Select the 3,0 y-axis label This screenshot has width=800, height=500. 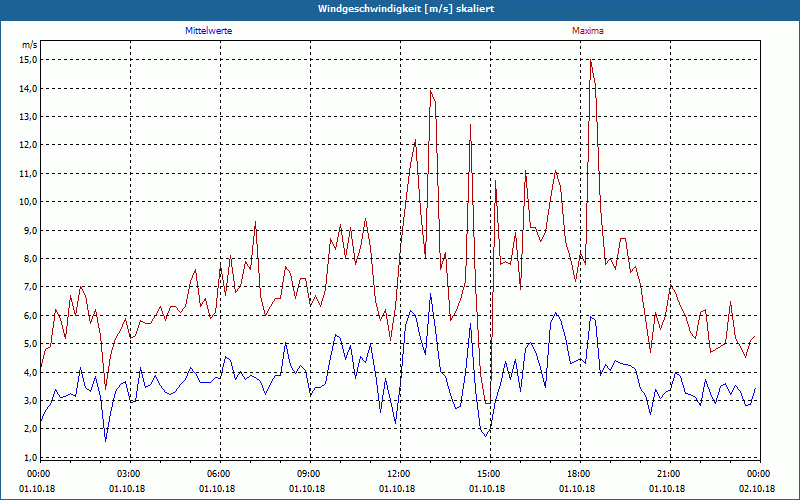[x=31, y=401]
